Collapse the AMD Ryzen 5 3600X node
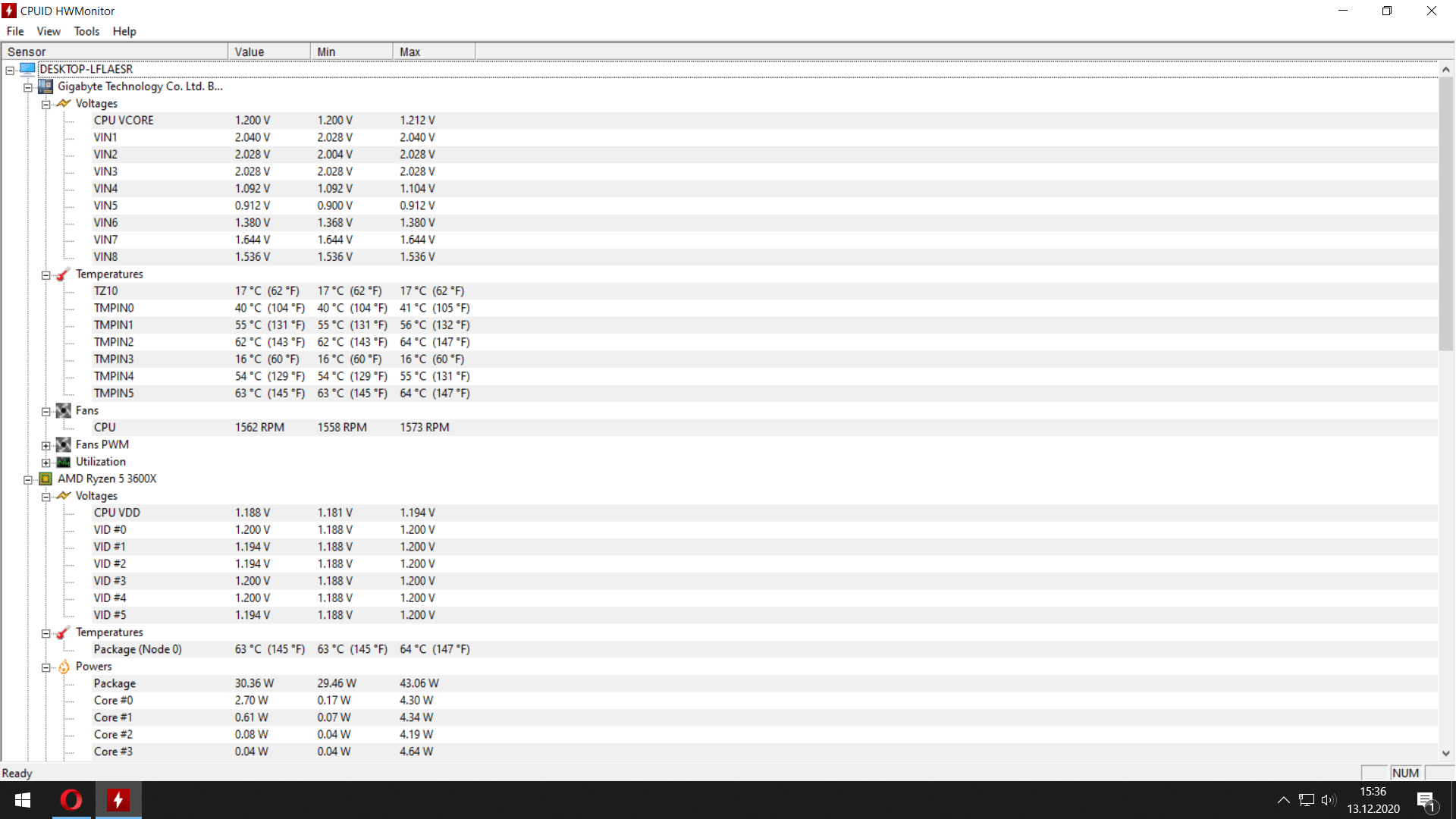 [28, 479]
